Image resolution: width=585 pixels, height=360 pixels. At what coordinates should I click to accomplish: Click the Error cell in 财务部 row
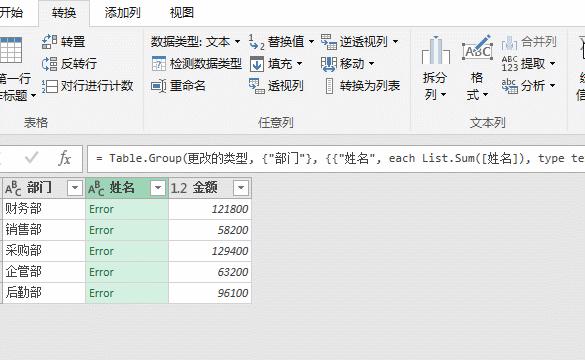(127, 209)
